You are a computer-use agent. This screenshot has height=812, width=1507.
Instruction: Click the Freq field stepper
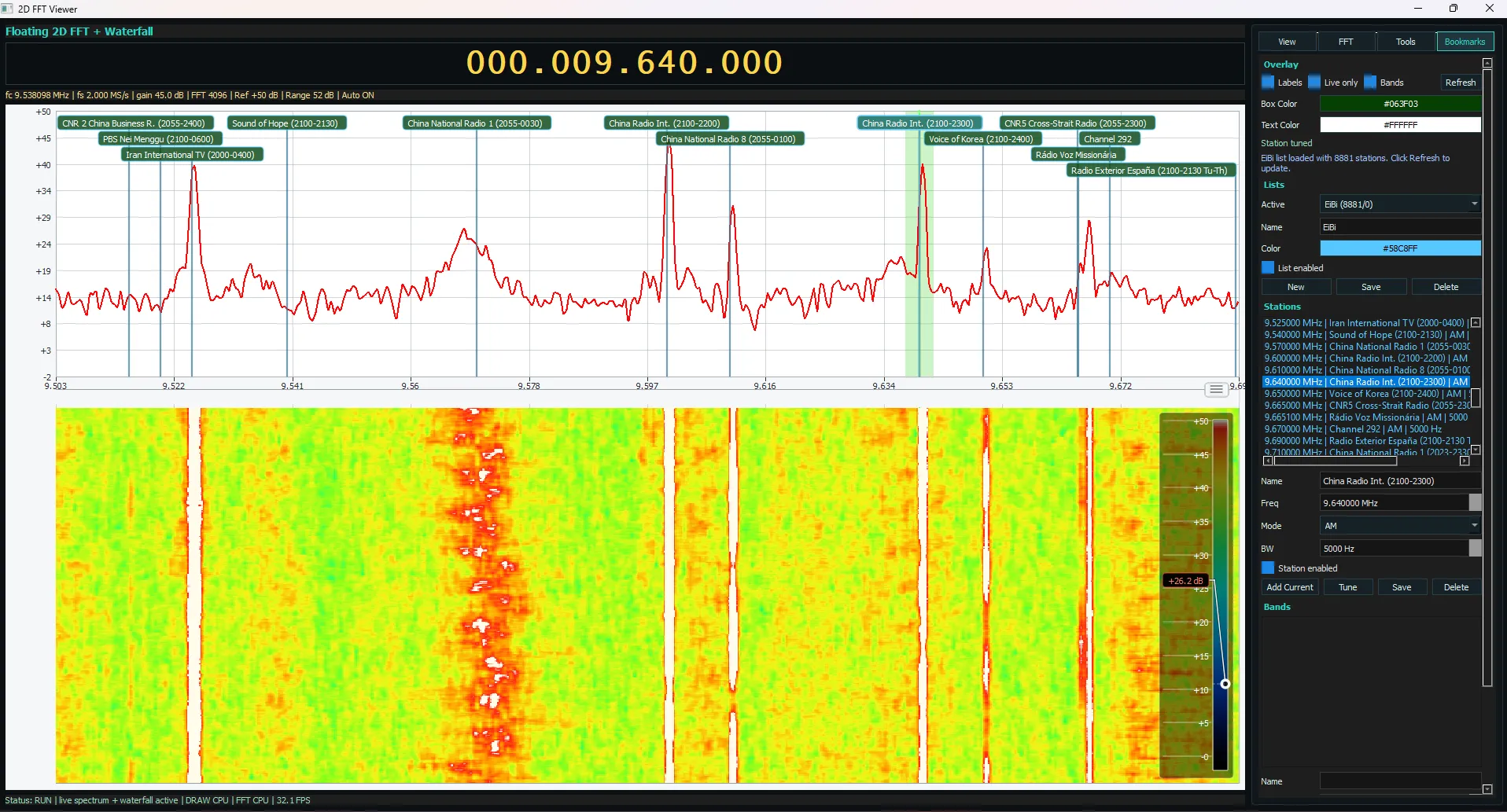(x=1475, y=502)
